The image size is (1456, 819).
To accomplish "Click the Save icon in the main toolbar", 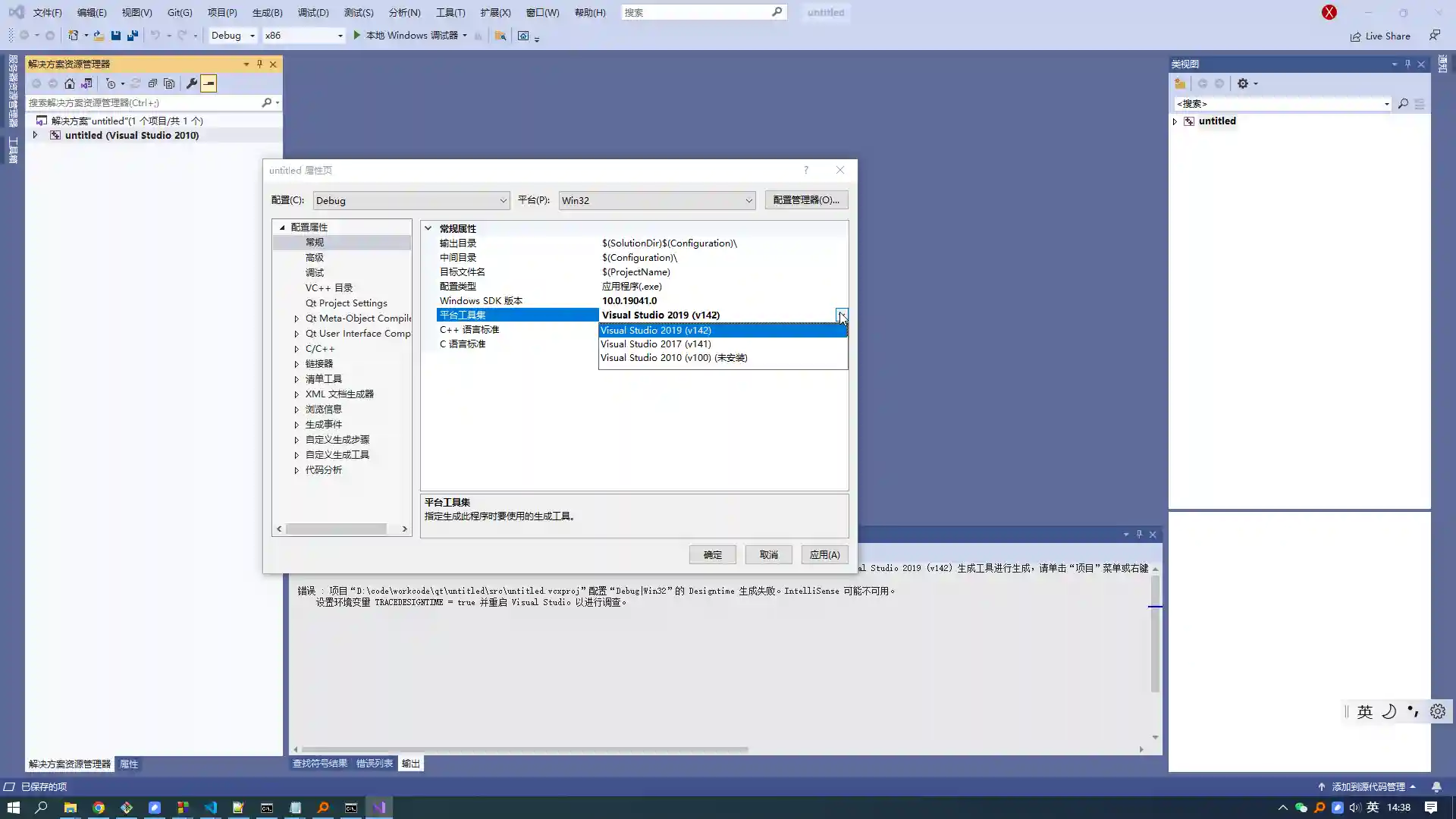I will 115,36.
